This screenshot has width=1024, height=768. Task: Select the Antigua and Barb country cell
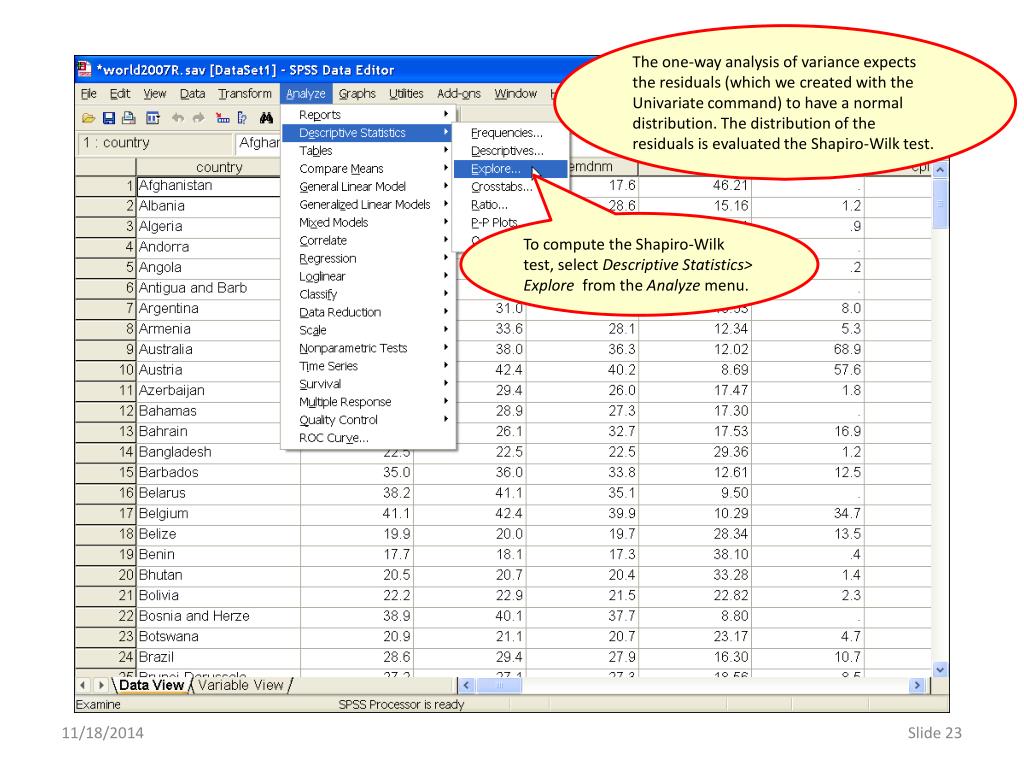[208, 288]
